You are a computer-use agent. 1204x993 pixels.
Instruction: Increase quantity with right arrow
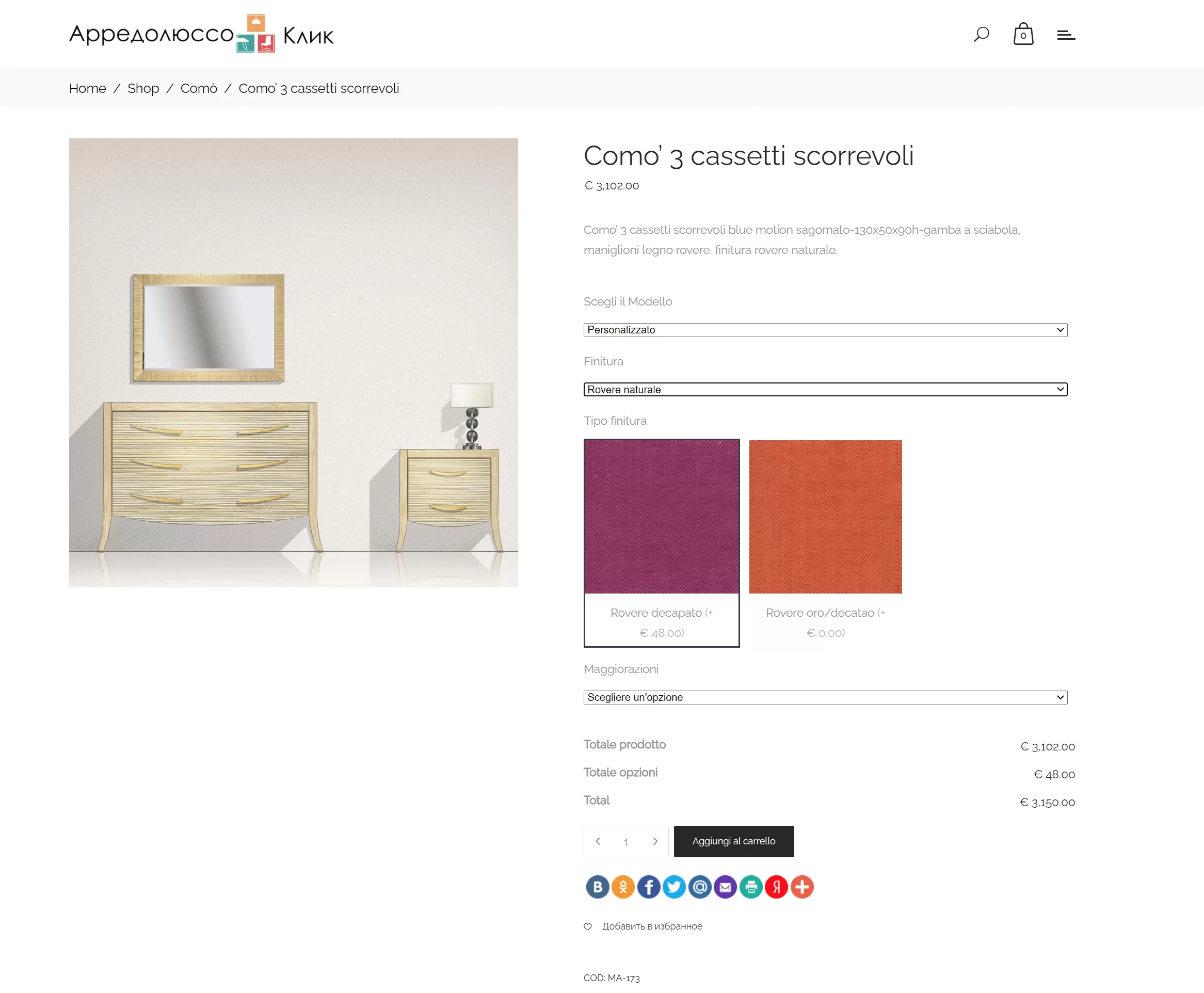point(655,841)
